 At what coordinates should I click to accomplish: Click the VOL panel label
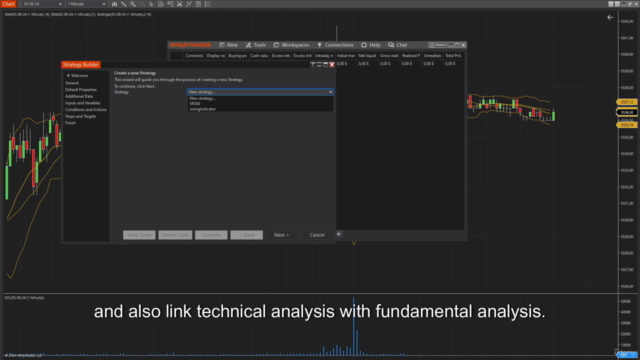tap(24, 298)
